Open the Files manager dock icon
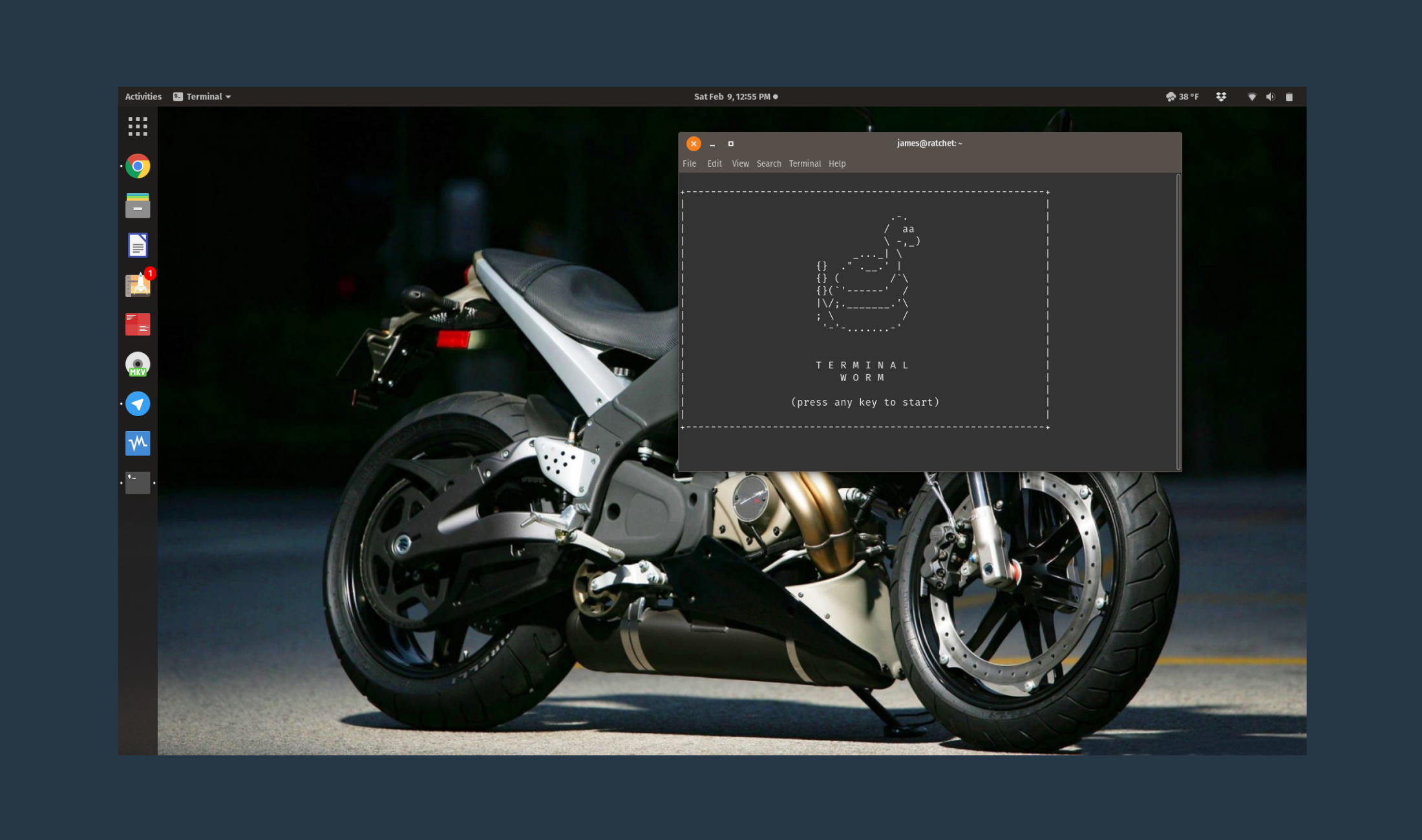Image resolution: width=1422 pixels, height=840 pixels. [x=138, y=205]
